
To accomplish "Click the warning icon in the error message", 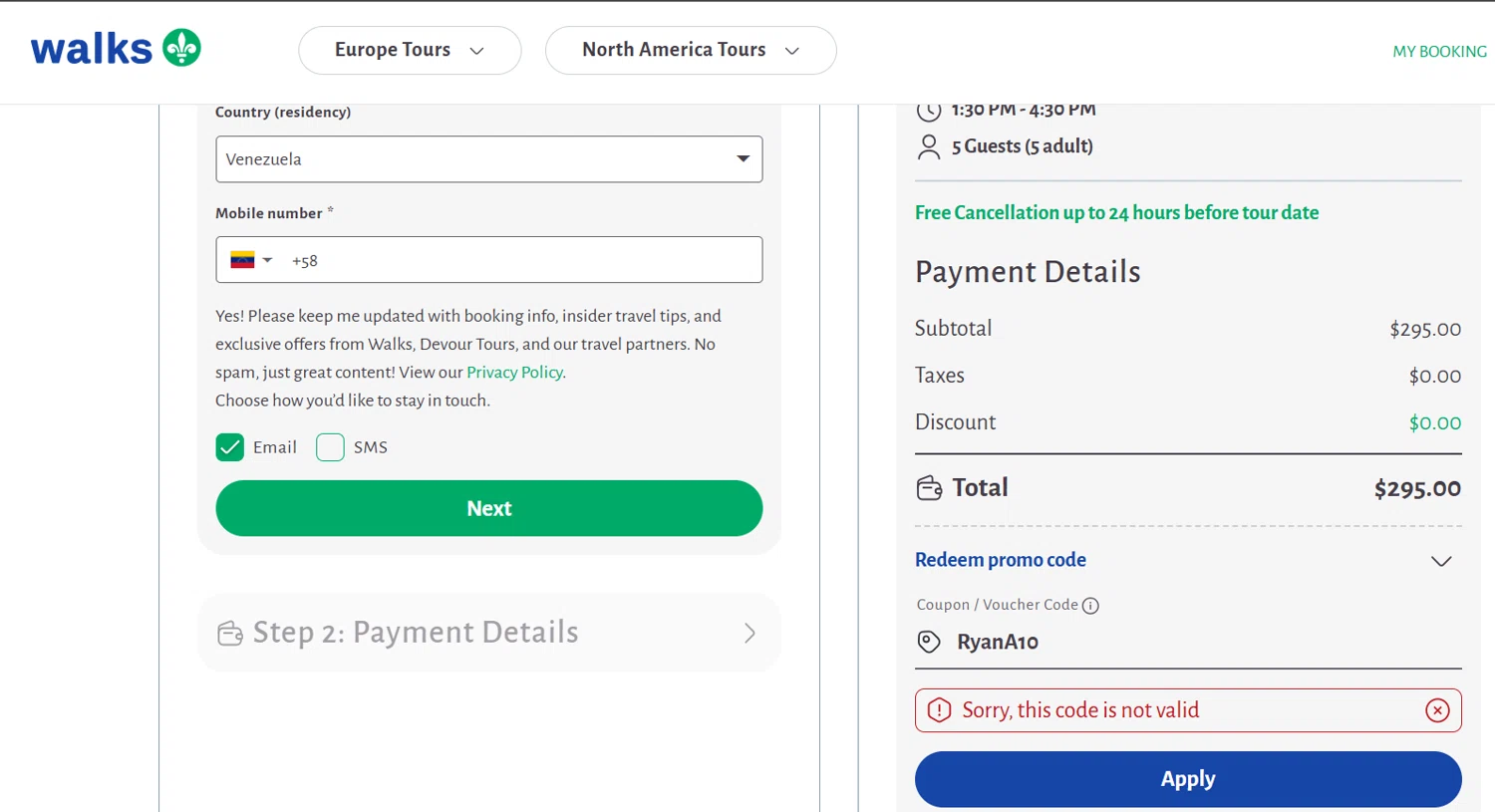I will [939, 710].
